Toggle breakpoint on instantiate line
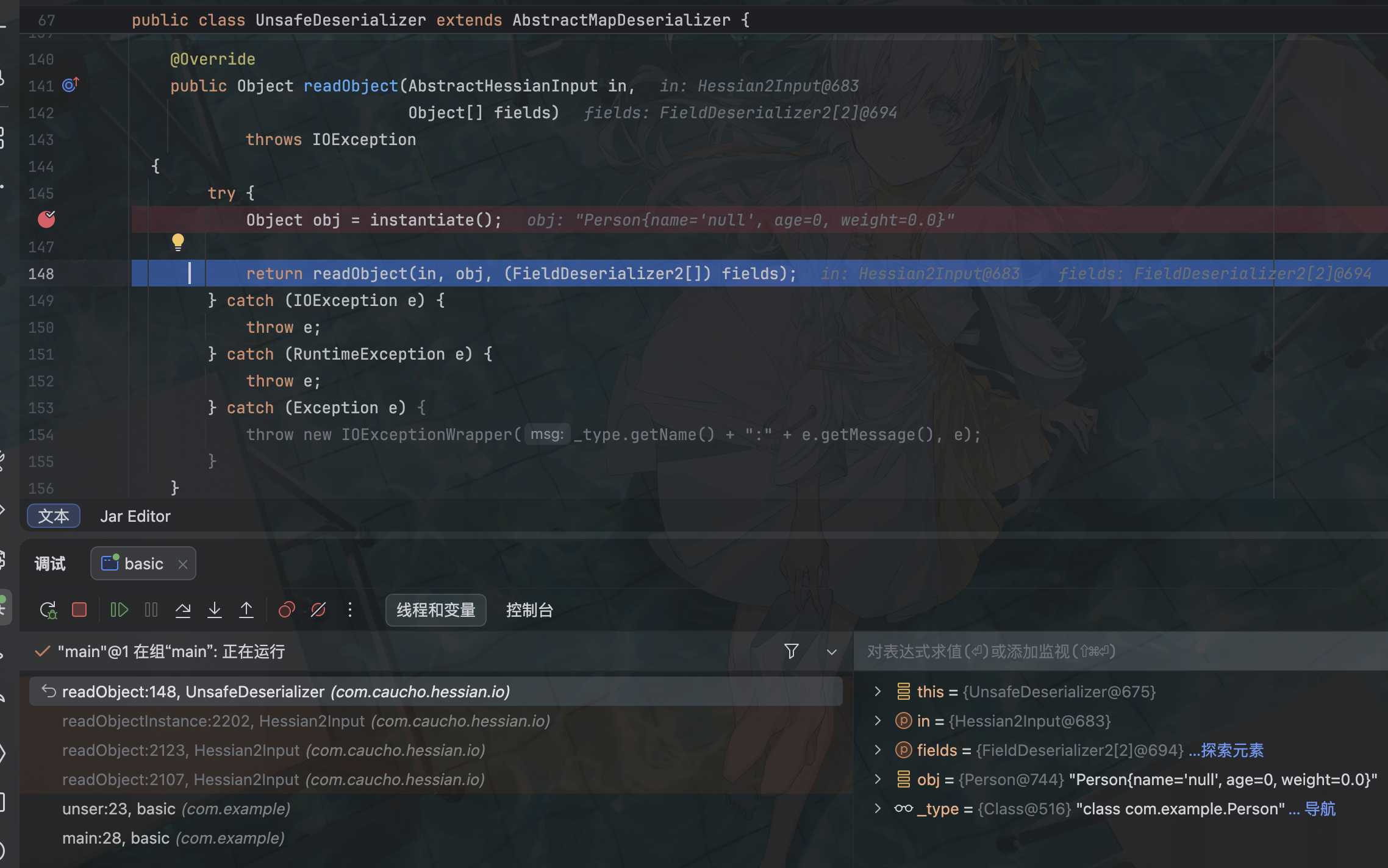1388x868 pixels. pos(46,219)
